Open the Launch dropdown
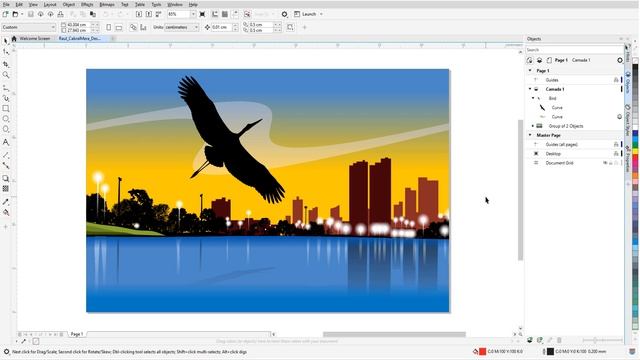 [x=321, y=14]
